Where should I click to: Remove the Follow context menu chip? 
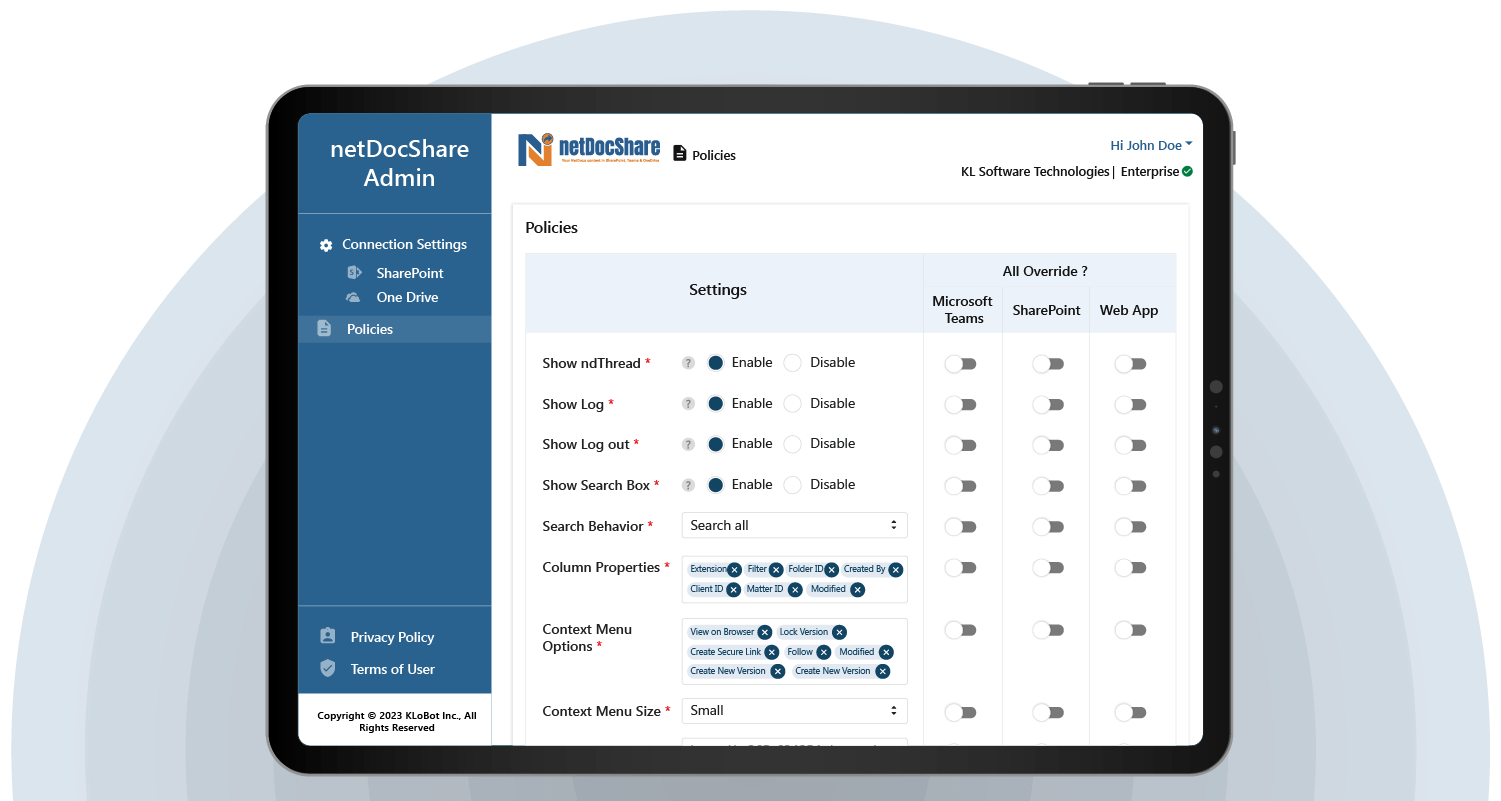(x=823, y=652)
